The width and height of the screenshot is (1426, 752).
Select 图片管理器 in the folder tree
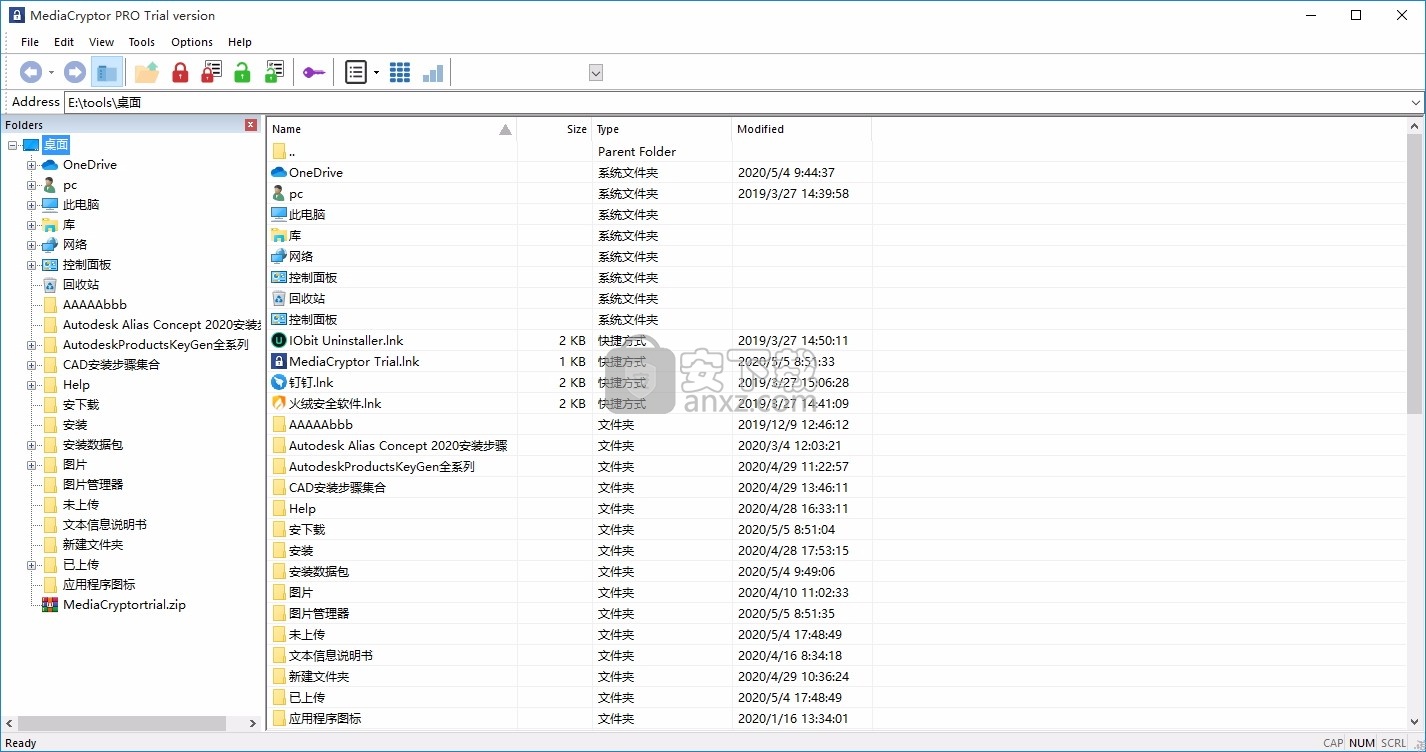click(93, 485)
